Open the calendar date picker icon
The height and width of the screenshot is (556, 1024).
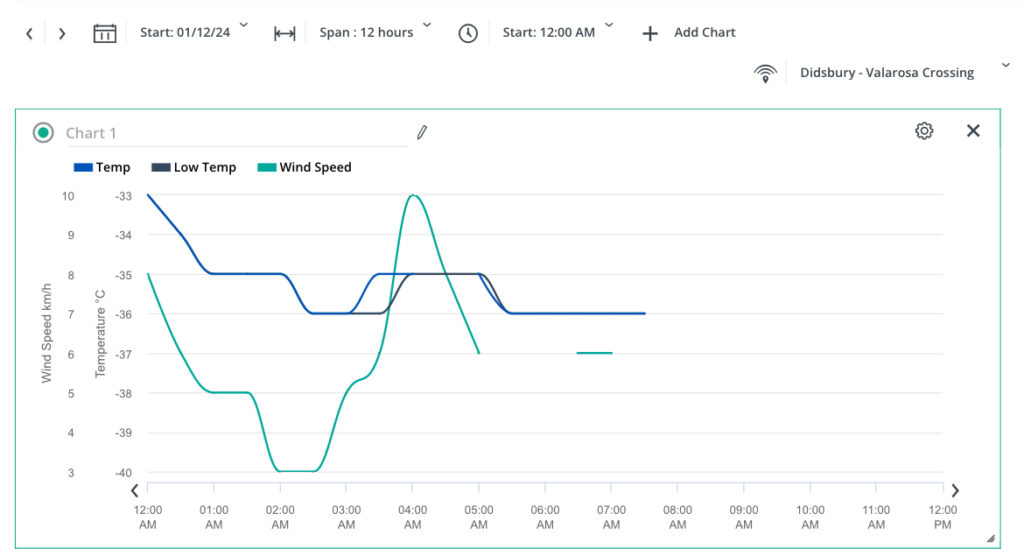pyautogui.click(x=105, y=33)
